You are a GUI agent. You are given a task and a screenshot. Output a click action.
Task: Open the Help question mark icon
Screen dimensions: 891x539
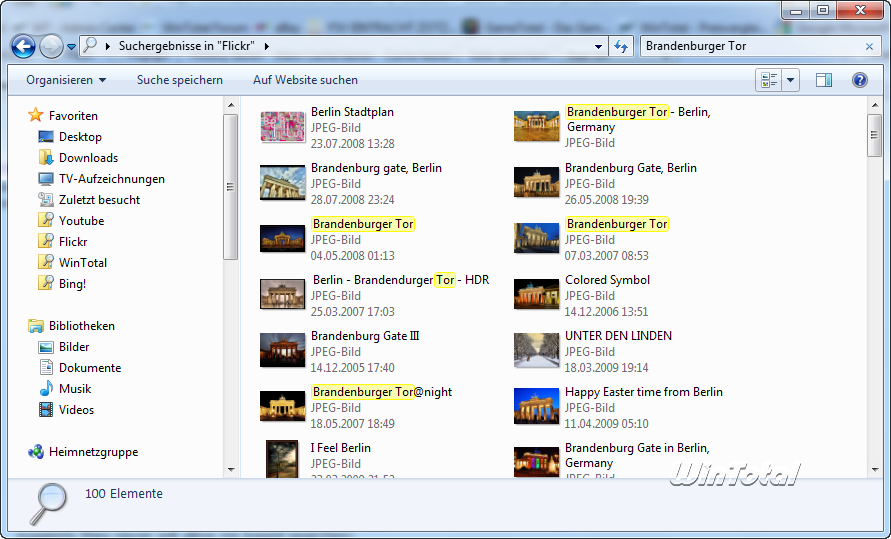[x=859, y=80]
